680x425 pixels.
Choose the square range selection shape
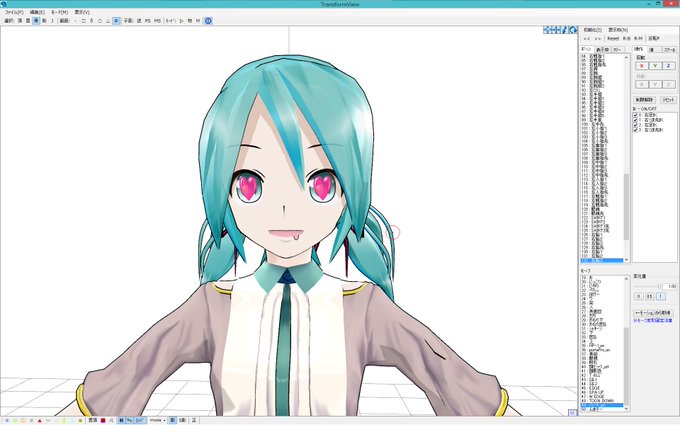pos(83,21)
